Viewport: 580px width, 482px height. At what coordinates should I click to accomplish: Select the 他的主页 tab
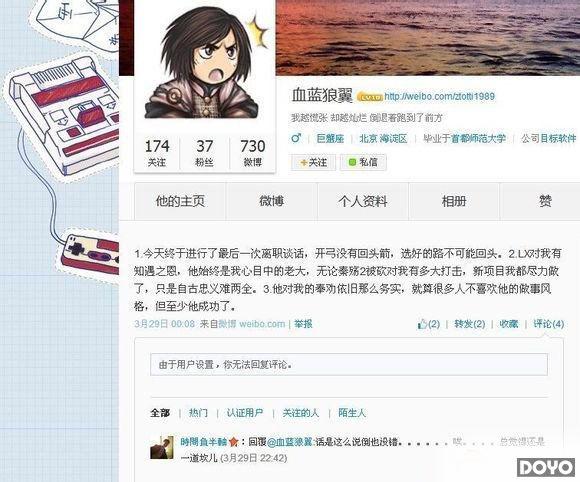[x=180, y=201]
